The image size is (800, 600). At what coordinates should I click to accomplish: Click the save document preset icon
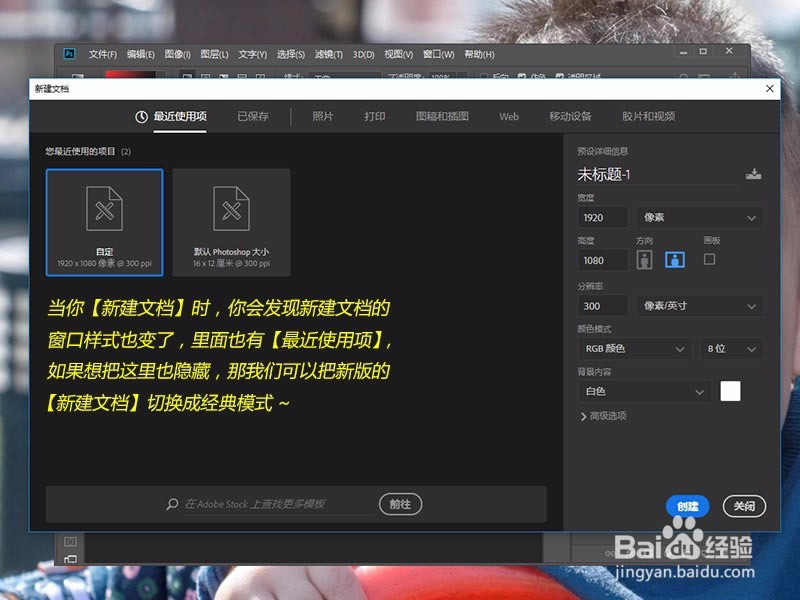tap(754, 173)
